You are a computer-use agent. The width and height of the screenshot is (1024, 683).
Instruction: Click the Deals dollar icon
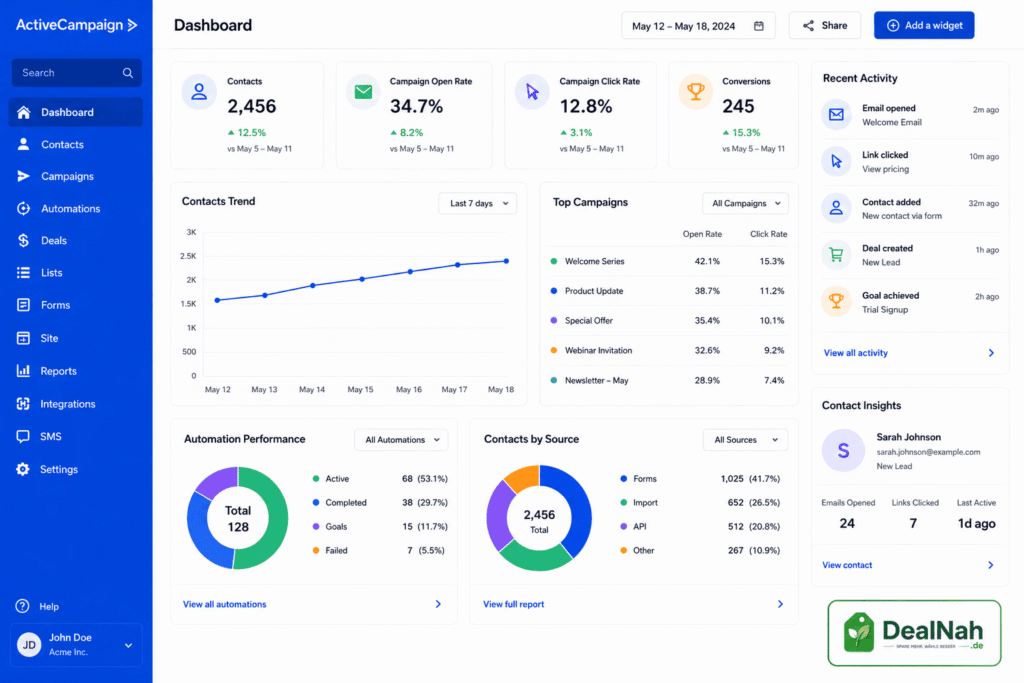(x=24, y=240)
